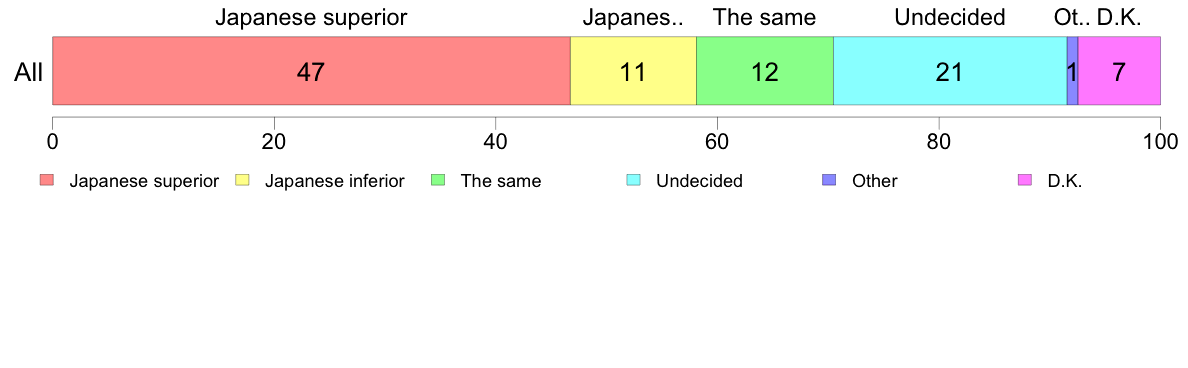Click the blue Other legend swatch
Screen dimensions: 1188x368
(x=828, y=181)
